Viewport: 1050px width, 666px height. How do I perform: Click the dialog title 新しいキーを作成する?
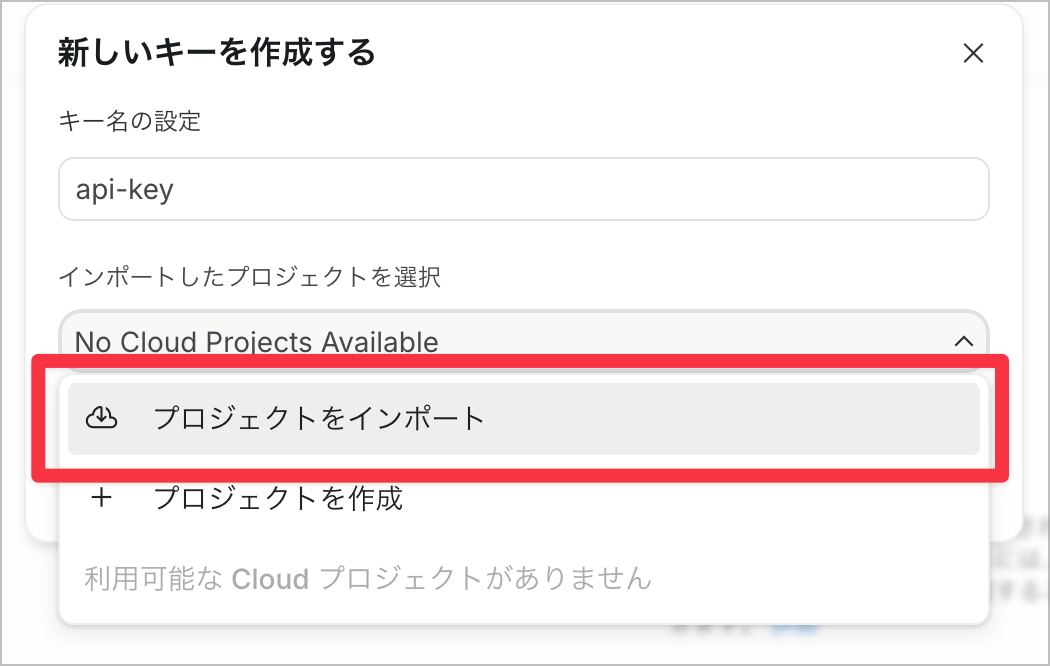click(x=217, y=52)
